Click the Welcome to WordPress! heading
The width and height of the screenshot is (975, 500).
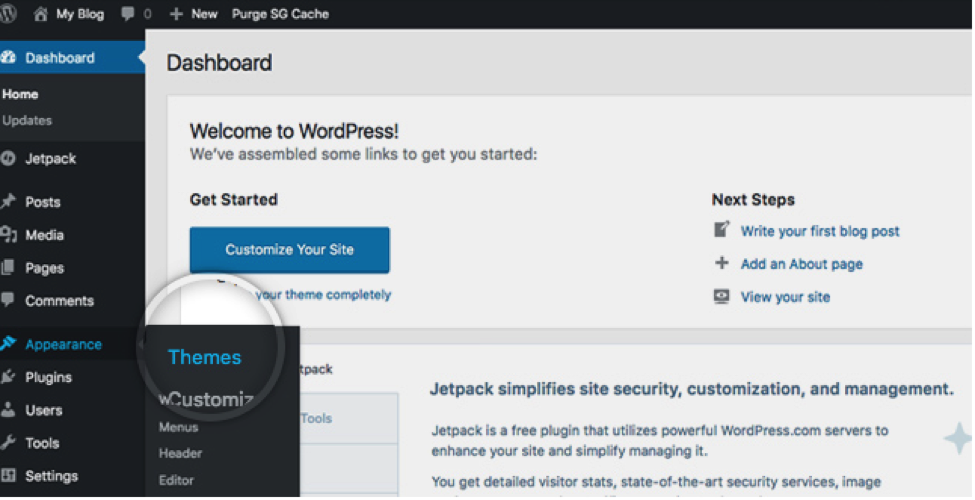(294, 131)
